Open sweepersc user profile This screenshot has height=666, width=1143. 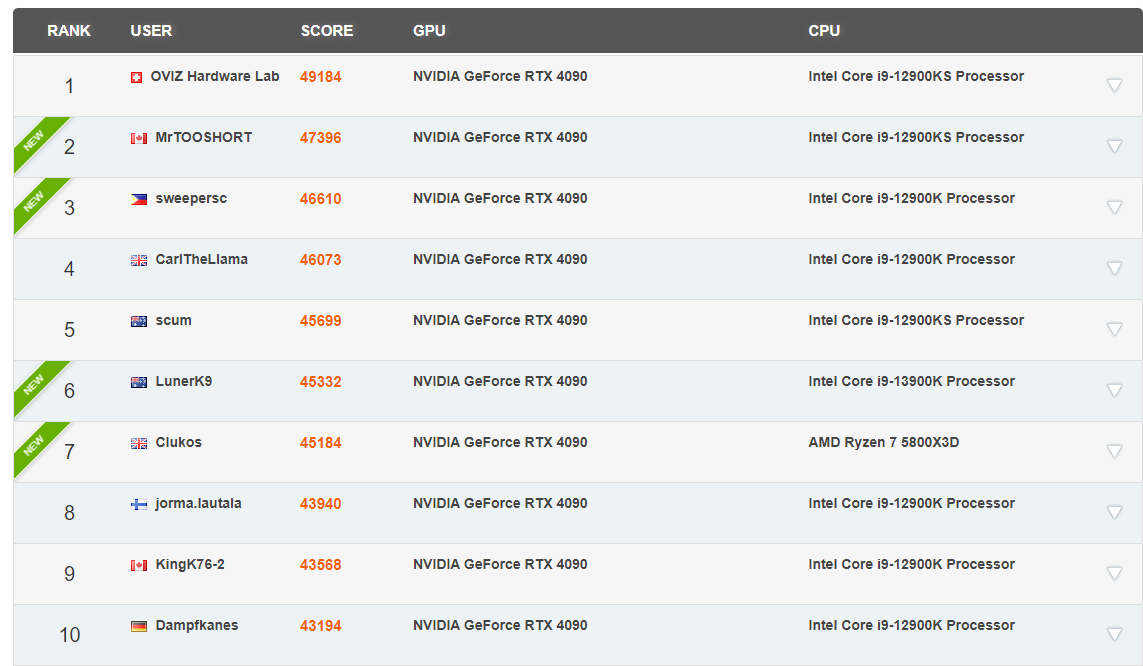click(x=191, y=198)
